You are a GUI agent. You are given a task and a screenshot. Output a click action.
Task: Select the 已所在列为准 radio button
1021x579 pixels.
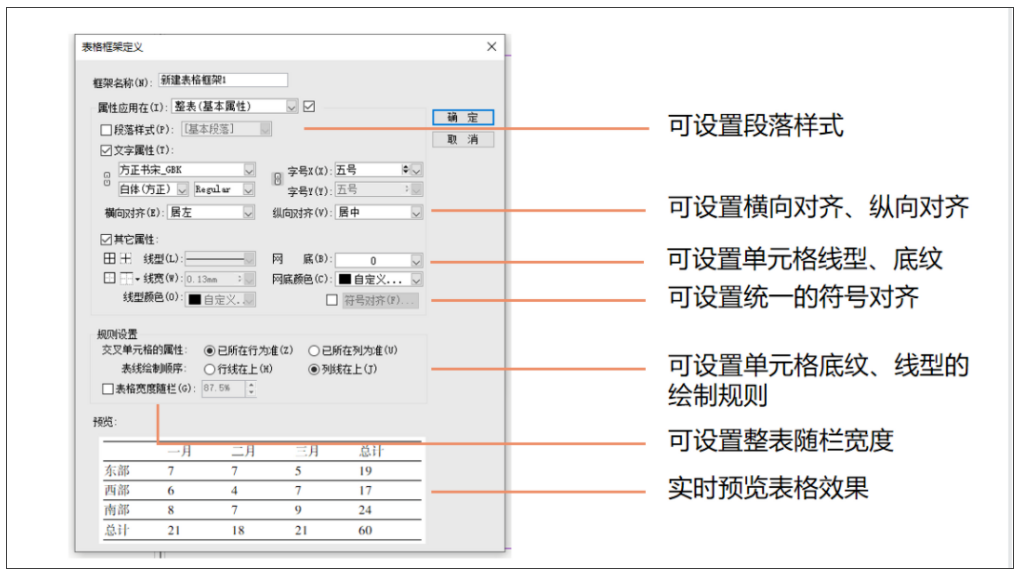[314, 351]
